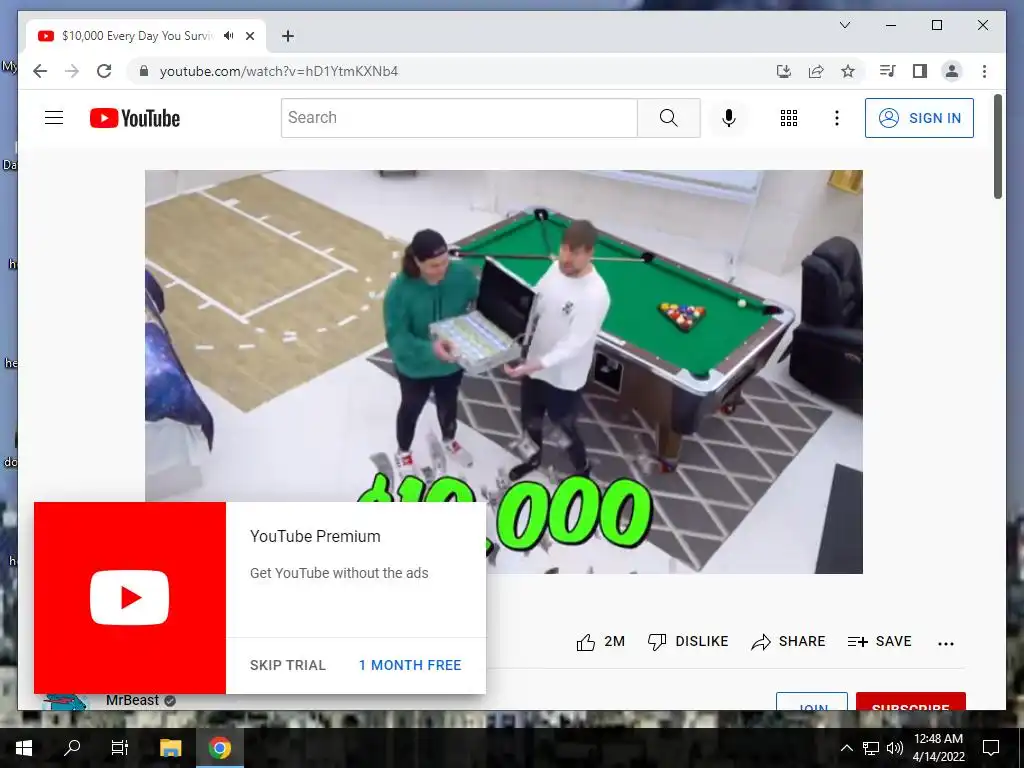Accept 1 MONTH FREE Premium offer

410,665
